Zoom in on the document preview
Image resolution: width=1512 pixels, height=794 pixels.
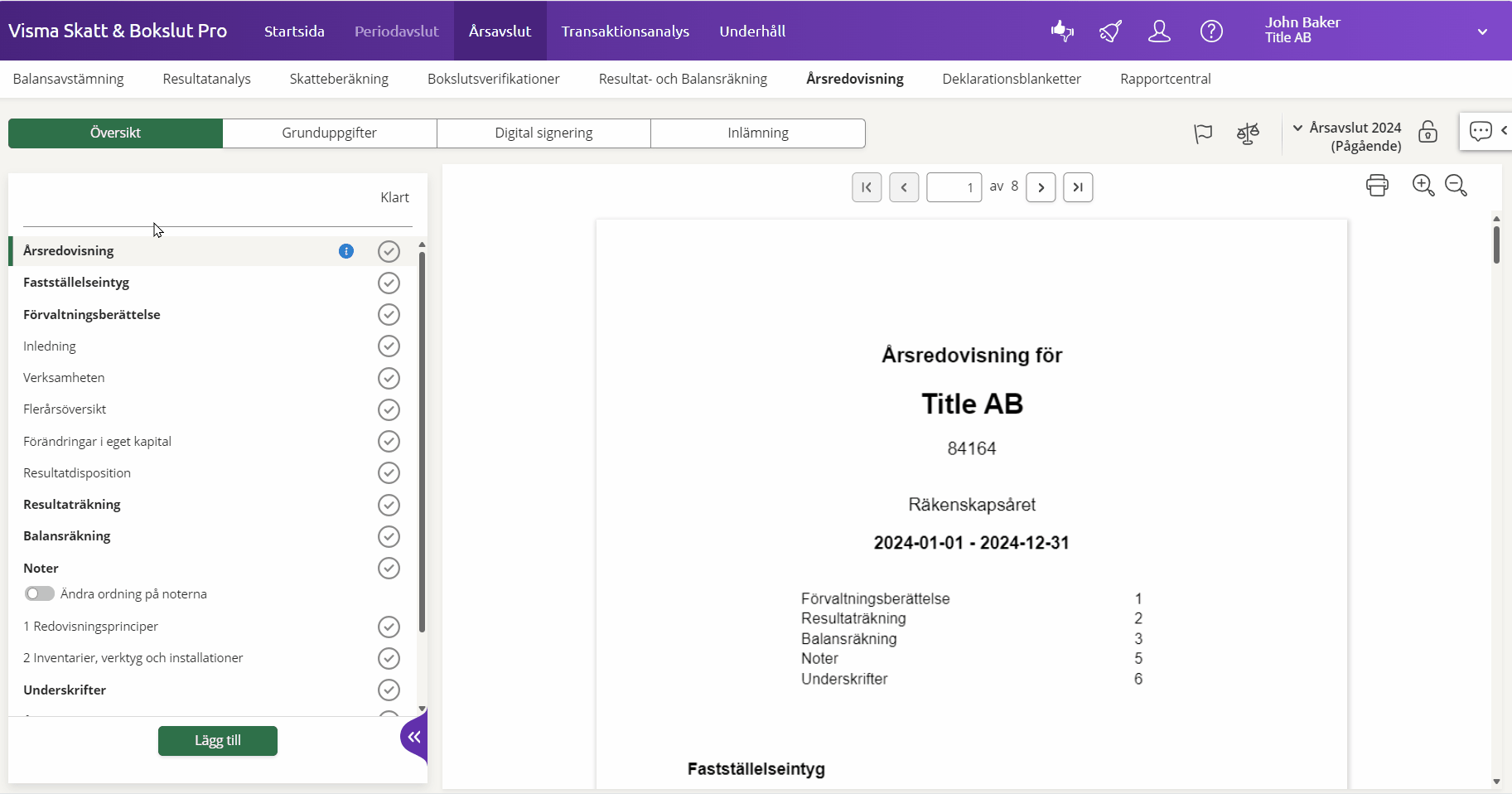(1423, 185)
